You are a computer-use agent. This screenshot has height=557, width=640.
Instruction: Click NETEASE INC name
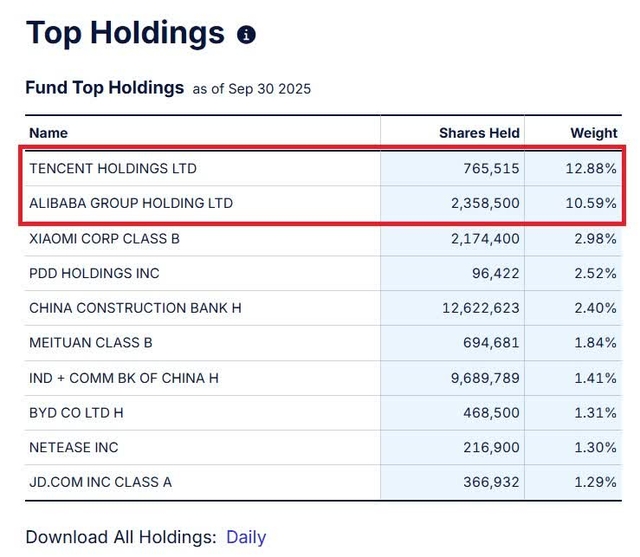pyautogui.click(x=74, y=447)
